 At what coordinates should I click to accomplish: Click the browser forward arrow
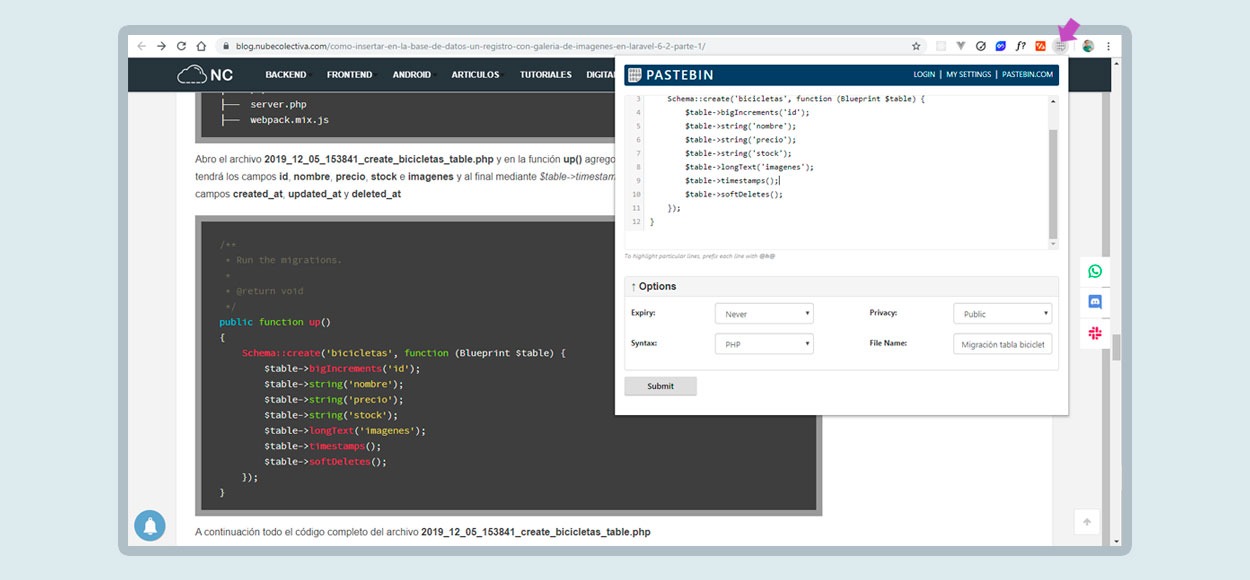point(161,46)
